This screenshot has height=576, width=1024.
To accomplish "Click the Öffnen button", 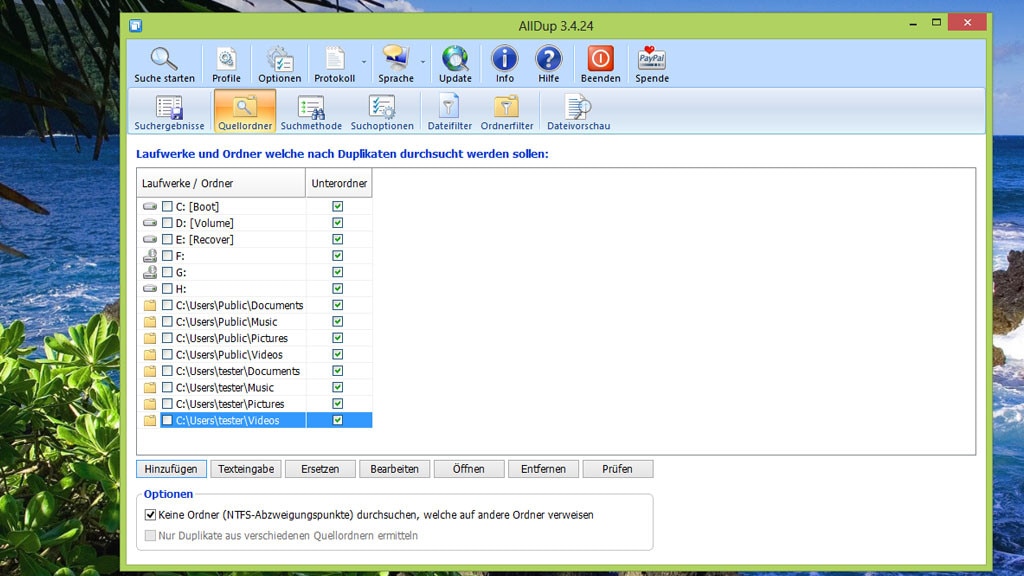I will (x=469, y=469).
